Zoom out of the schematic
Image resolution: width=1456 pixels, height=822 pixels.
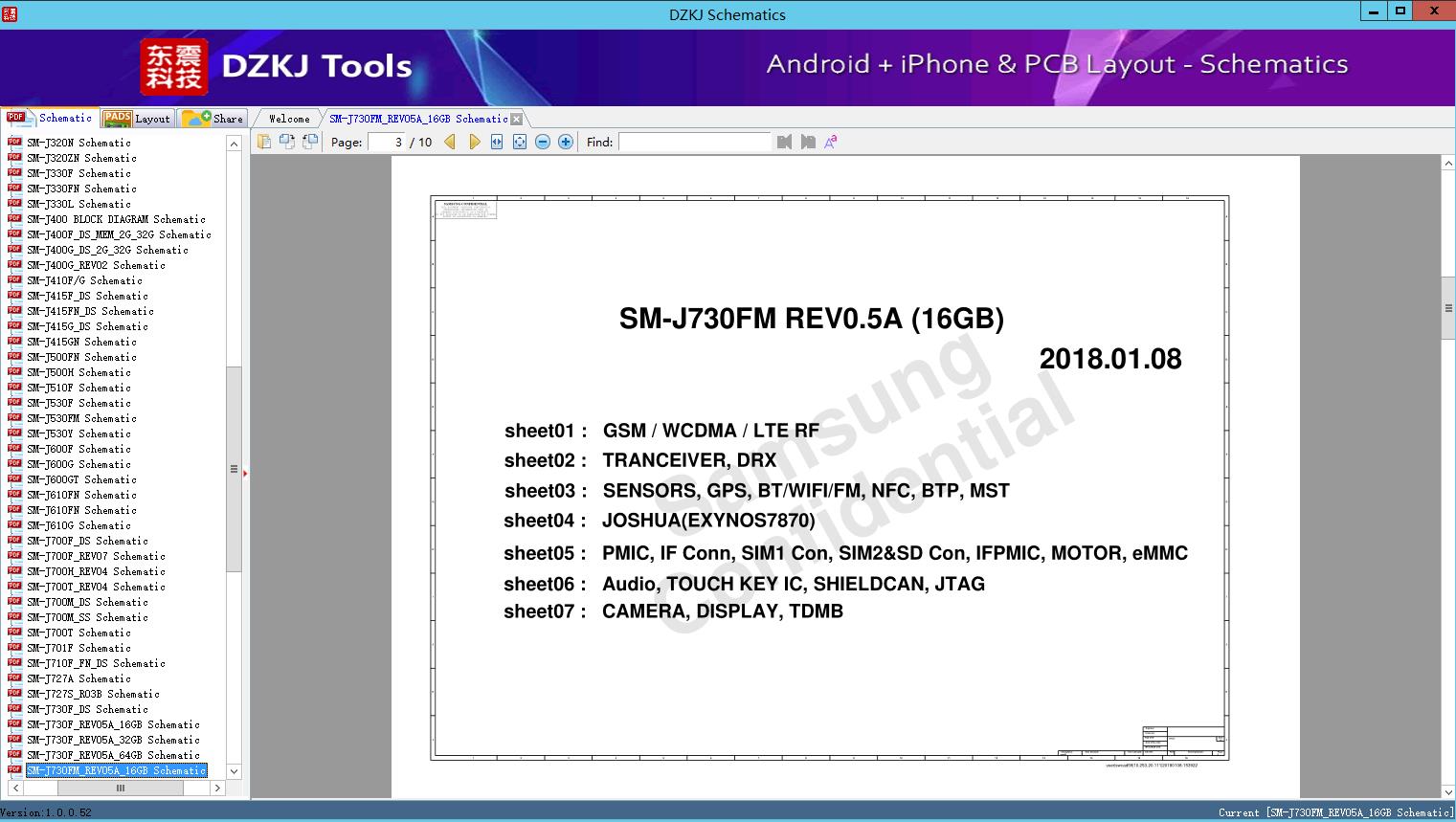tap(543, 142)
